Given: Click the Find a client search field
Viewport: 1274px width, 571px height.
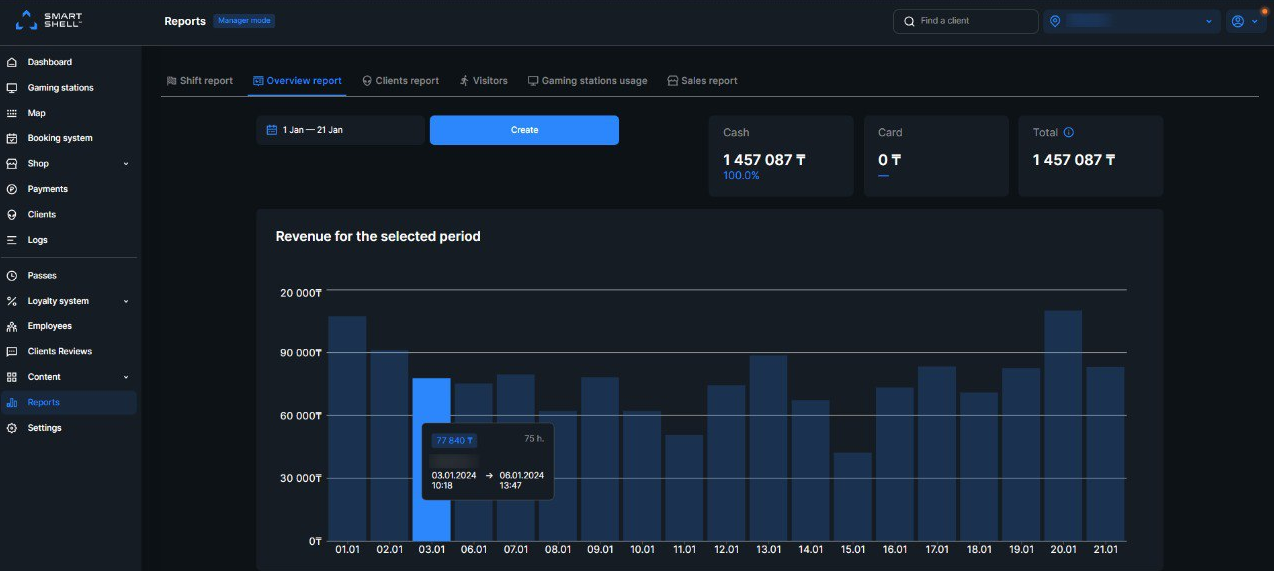Looking at the screenshot, I should pos(965,21).
